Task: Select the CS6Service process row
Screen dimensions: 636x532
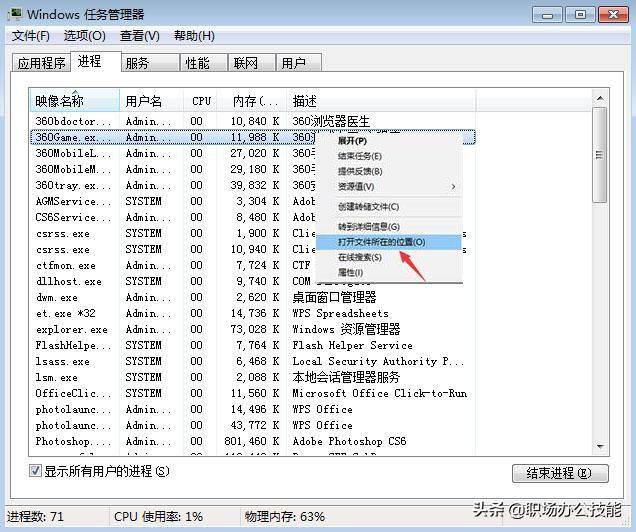Action: tap(253, 217)
